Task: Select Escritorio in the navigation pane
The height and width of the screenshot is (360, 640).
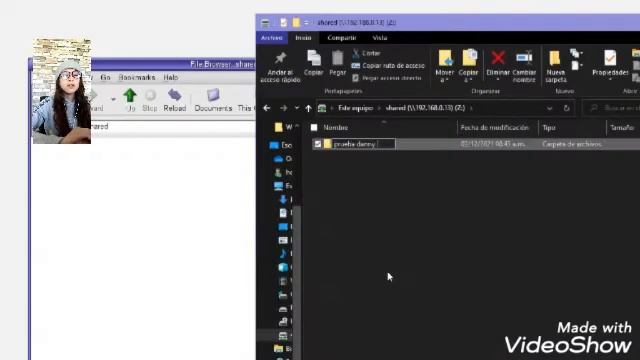Action: [281, 145]
